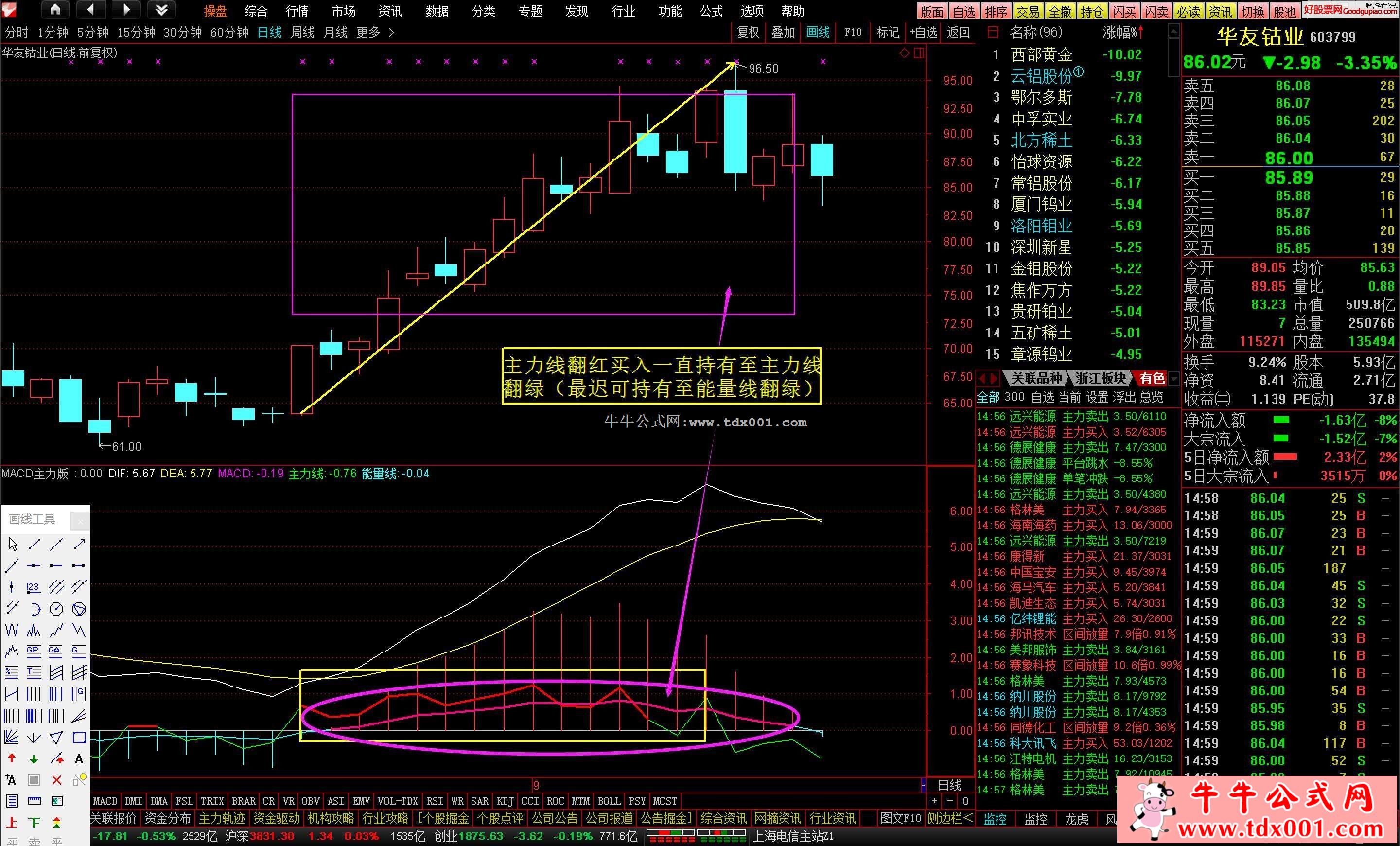This screenshot has width=1400, height=846.
Task: Select the green 下 marker tool
Action: click(34, 822)
